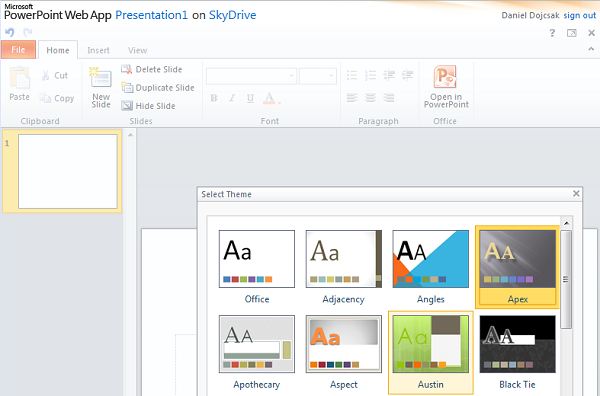This screenshot has width=600, height=396.
Task: Select slide 1 thumbnail
Action: 68,171
